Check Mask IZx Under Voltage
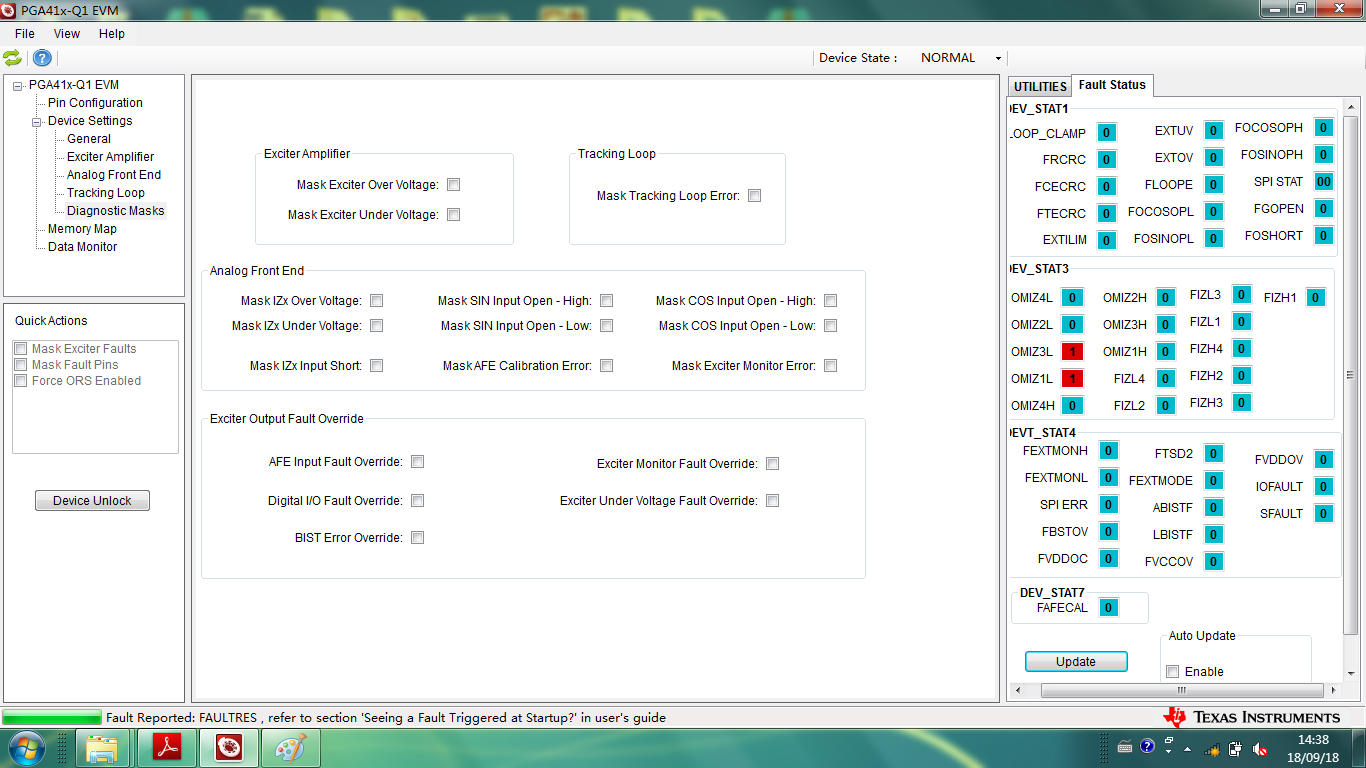The image size is (1366, 768). [377, 326]
